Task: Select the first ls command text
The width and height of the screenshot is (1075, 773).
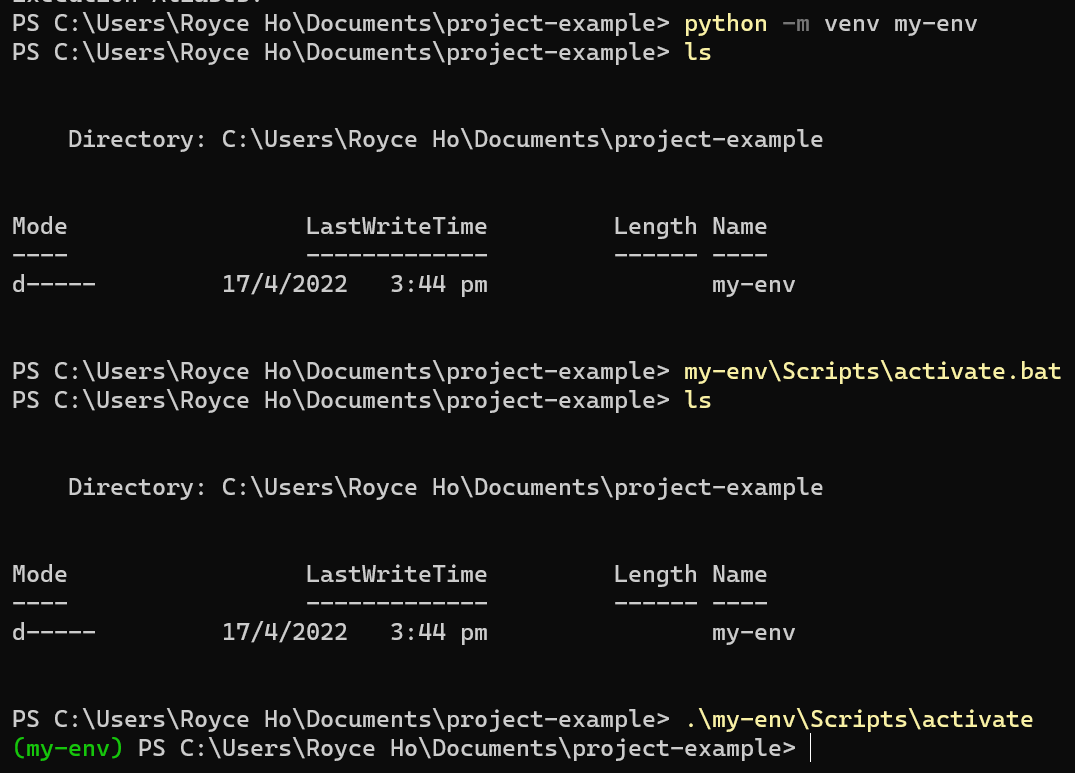Action: click(697, 52)
